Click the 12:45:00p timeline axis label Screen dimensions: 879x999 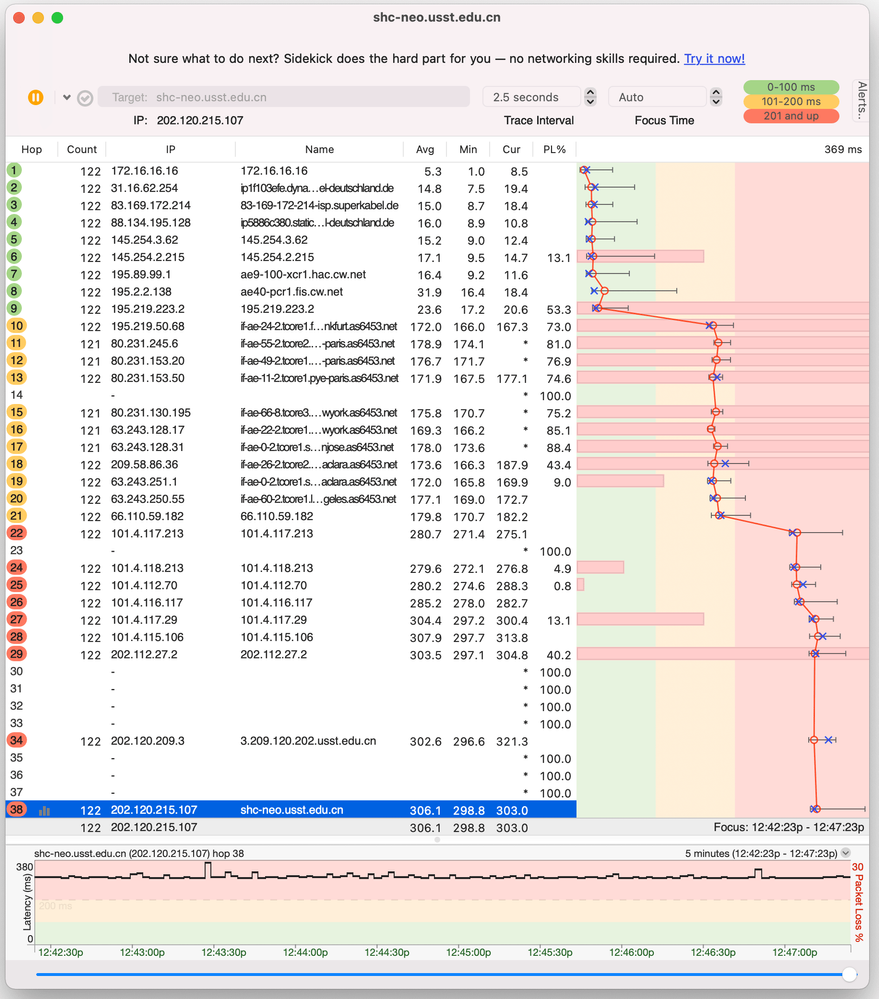[x=468, y=952]
